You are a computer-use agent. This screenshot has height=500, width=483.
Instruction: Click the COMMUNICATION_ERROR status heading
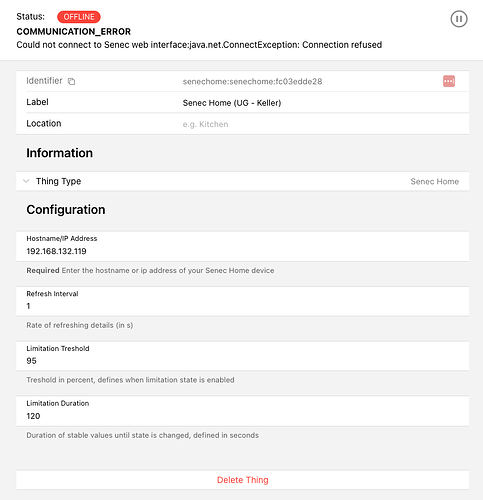[74, 32]
